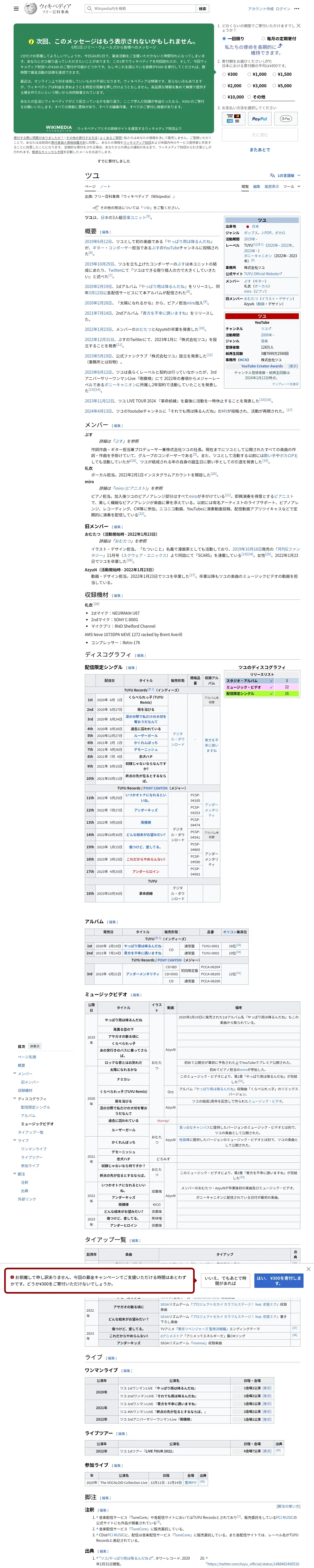Open the ツール tools dropdown
Viewport: 314px width, 1568px height.
(291, 186)
